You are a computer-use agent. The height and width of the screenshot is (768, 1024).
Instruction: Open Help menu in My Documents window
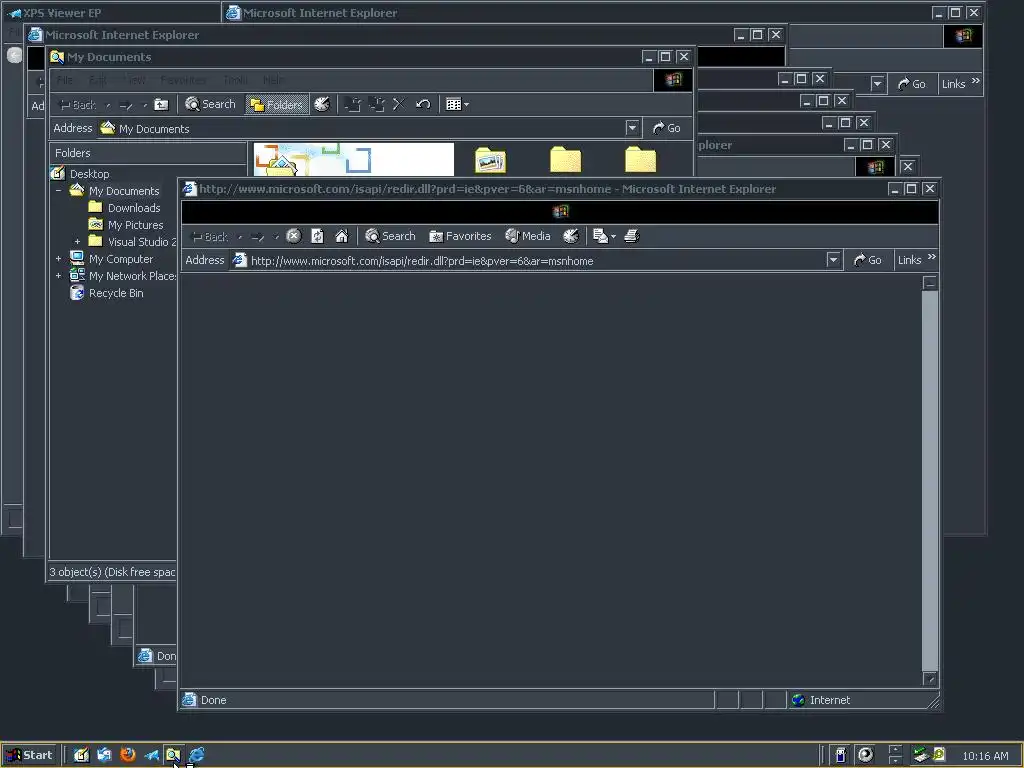[x=273, y=80]
